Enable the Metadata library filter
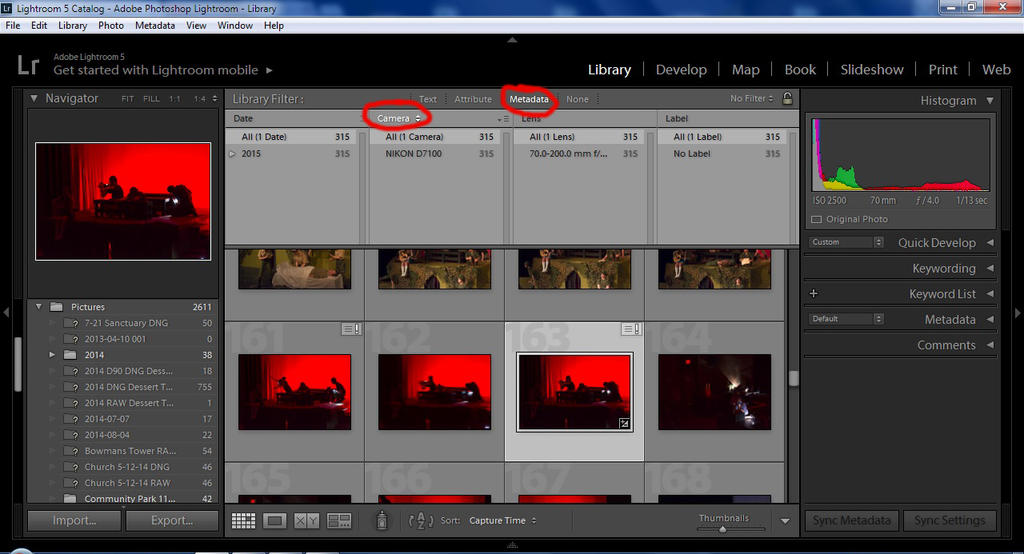Screen dimensions: 1024x554 click(528, 99)
